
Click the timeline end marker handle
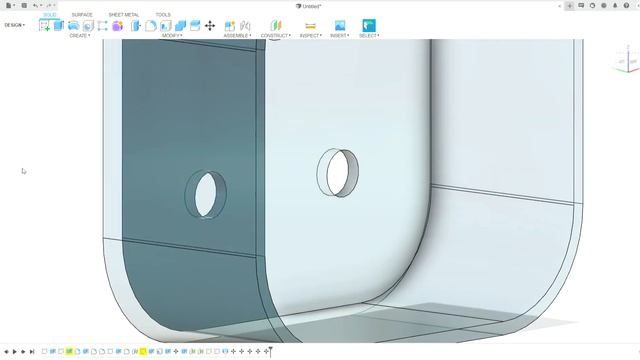pos(271,351)
